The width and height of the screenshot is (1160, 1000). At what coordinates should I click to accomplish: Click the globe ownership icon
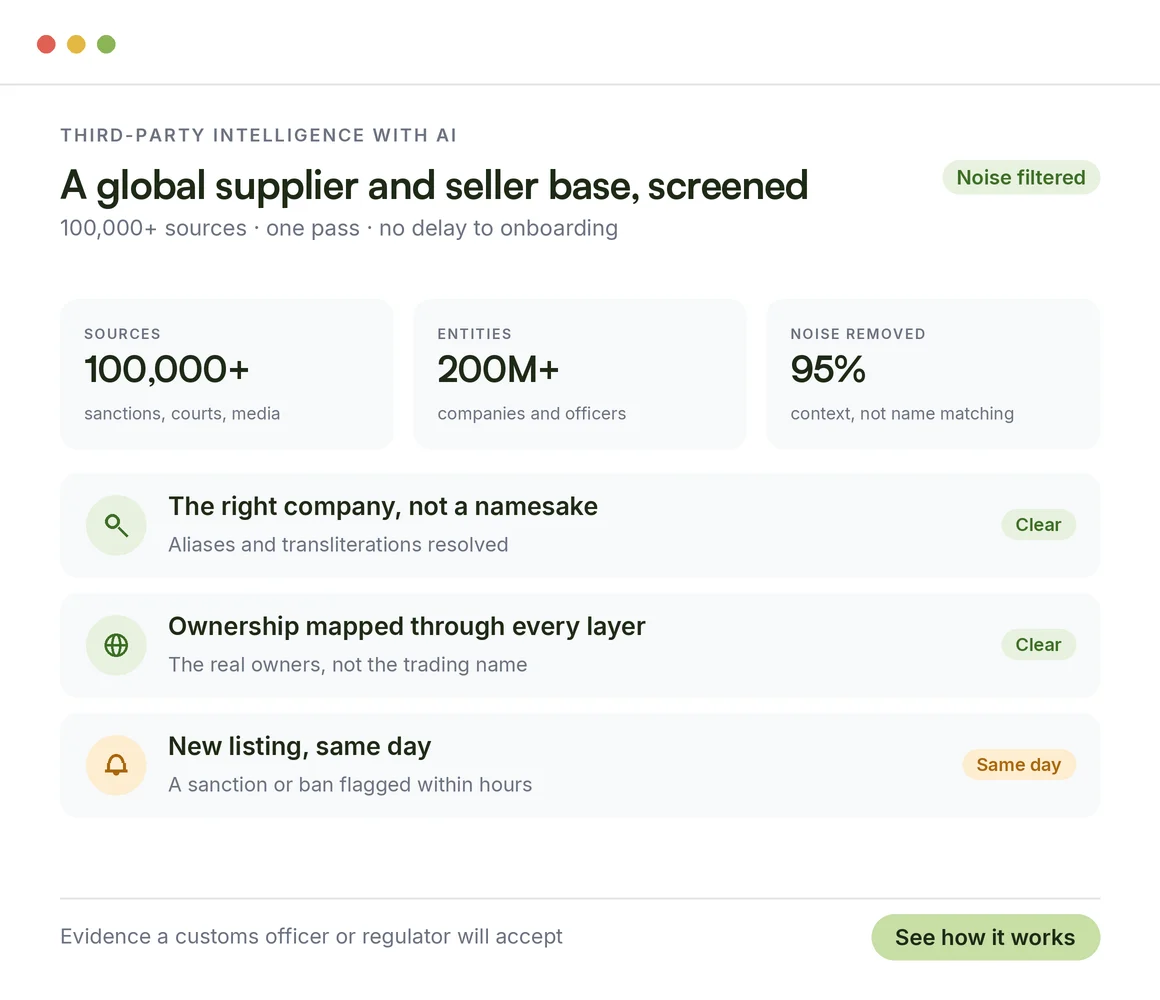pos(116,645)
